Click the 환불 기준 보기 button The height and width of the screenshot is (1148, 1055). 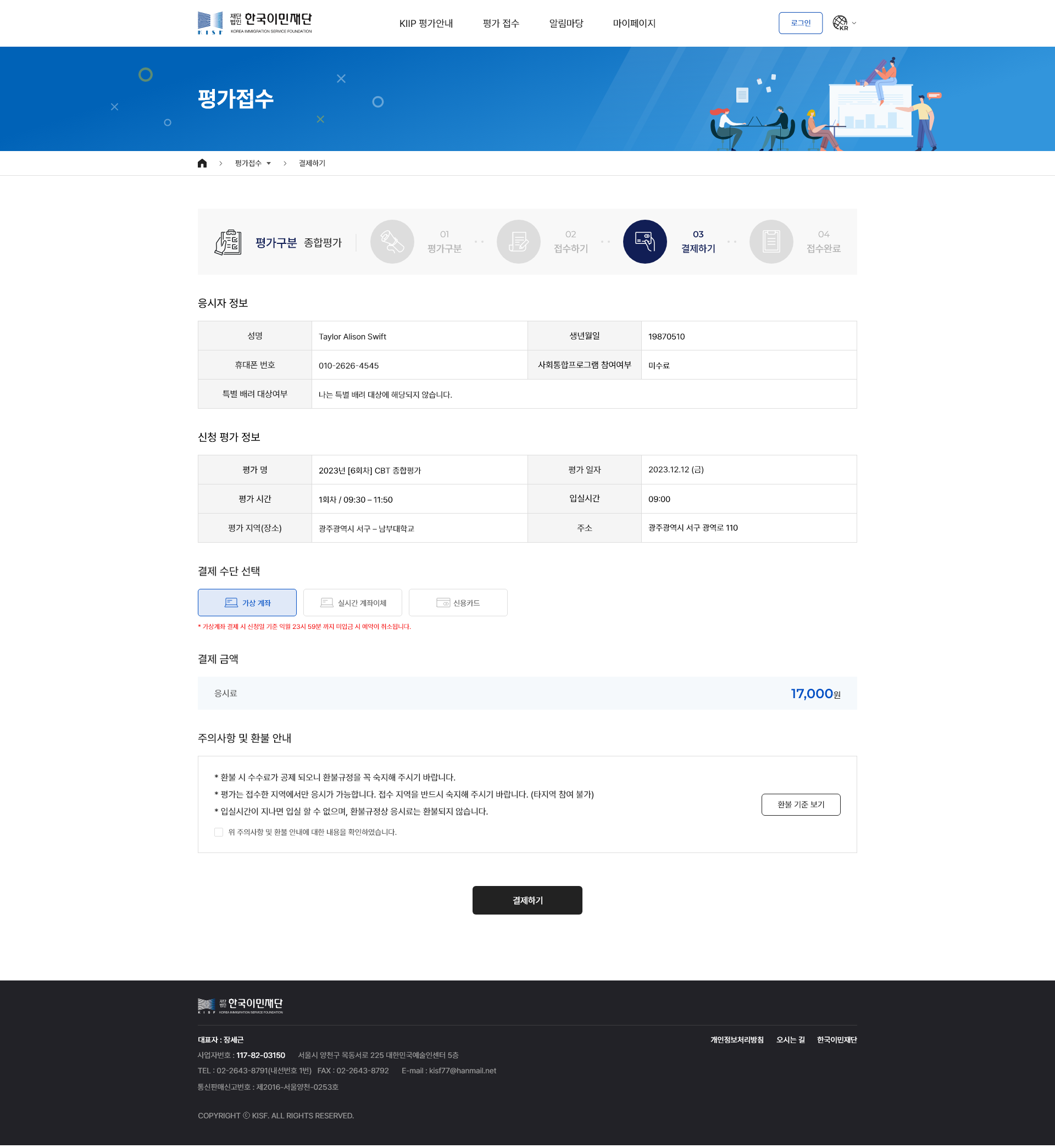click(801, 805)
